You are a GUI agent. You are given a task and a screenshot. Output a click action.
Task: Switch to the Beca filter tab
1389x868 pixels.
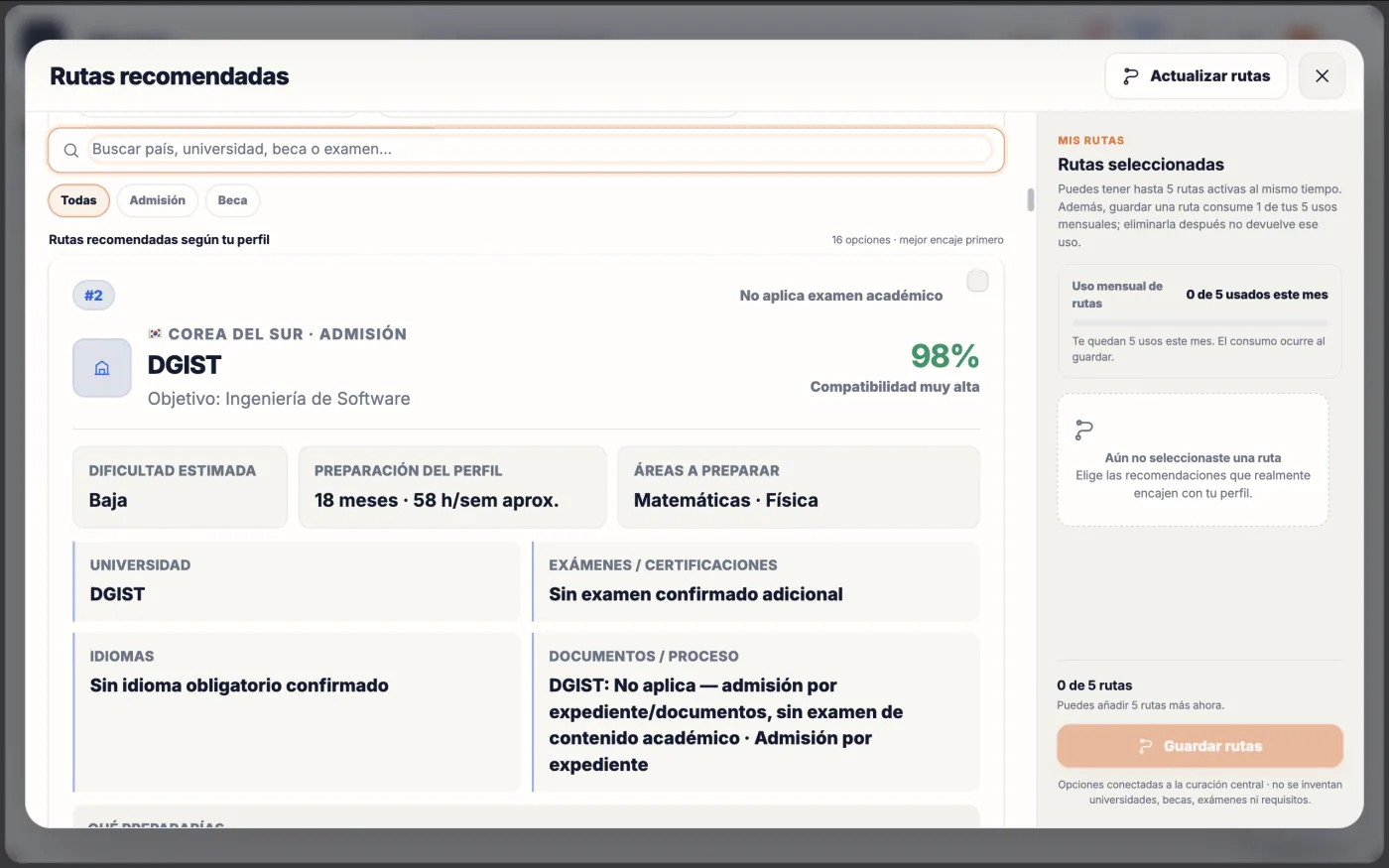(x=232, y=200)
